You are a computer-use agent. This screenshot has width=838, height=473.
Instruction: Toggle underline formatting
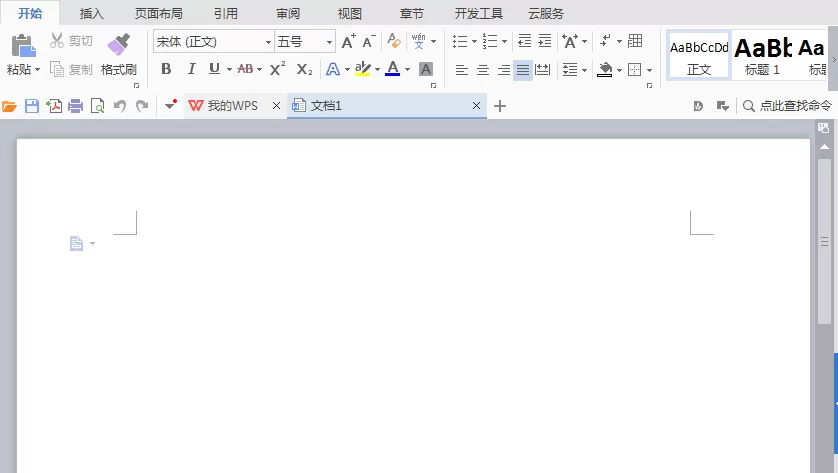[214, 69]
